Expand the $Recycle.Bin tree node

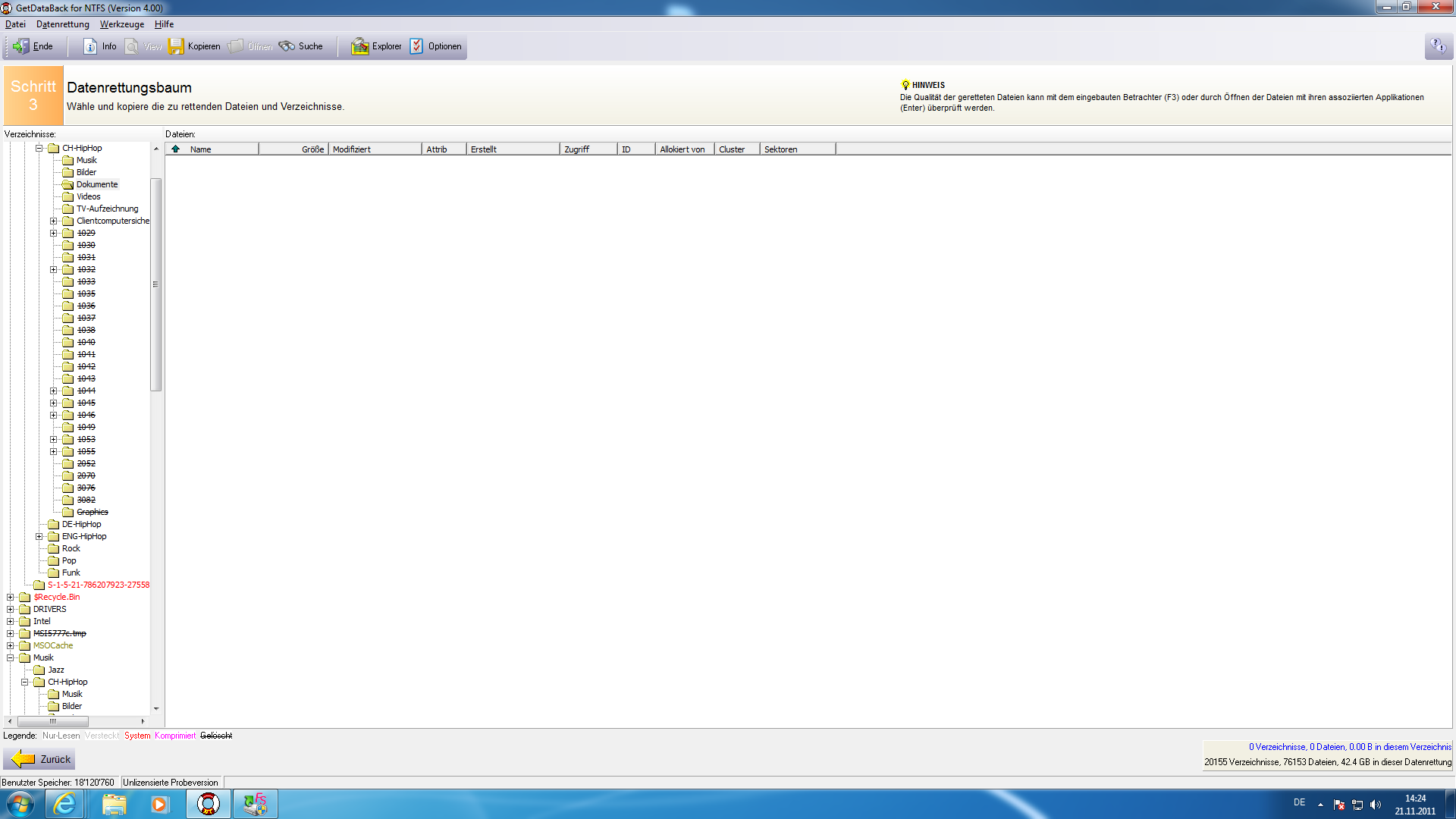point(11,598)
